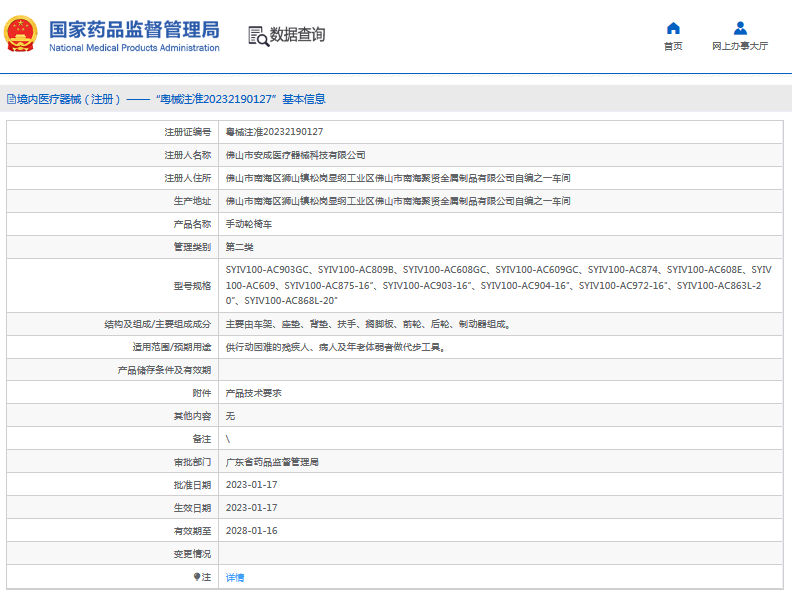Click the 适用范围 intended use description
Viewport: 792px width, 594px height.
pyautogui.click(x=336, y=347)
